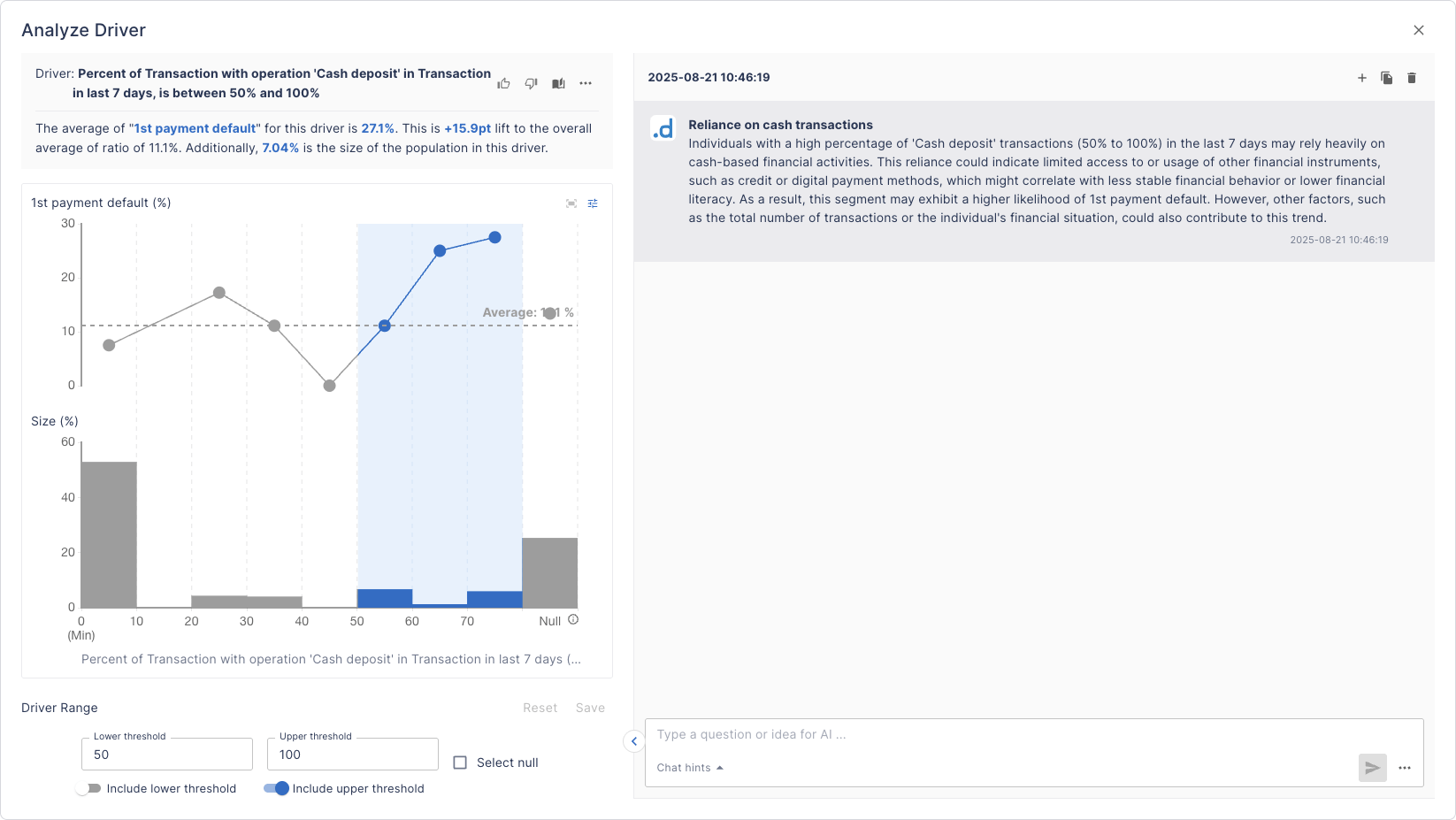Click the 'Reliance on cash transactions' heading
This screenshot has height=820, width=1456.
[x=781, y=125]
